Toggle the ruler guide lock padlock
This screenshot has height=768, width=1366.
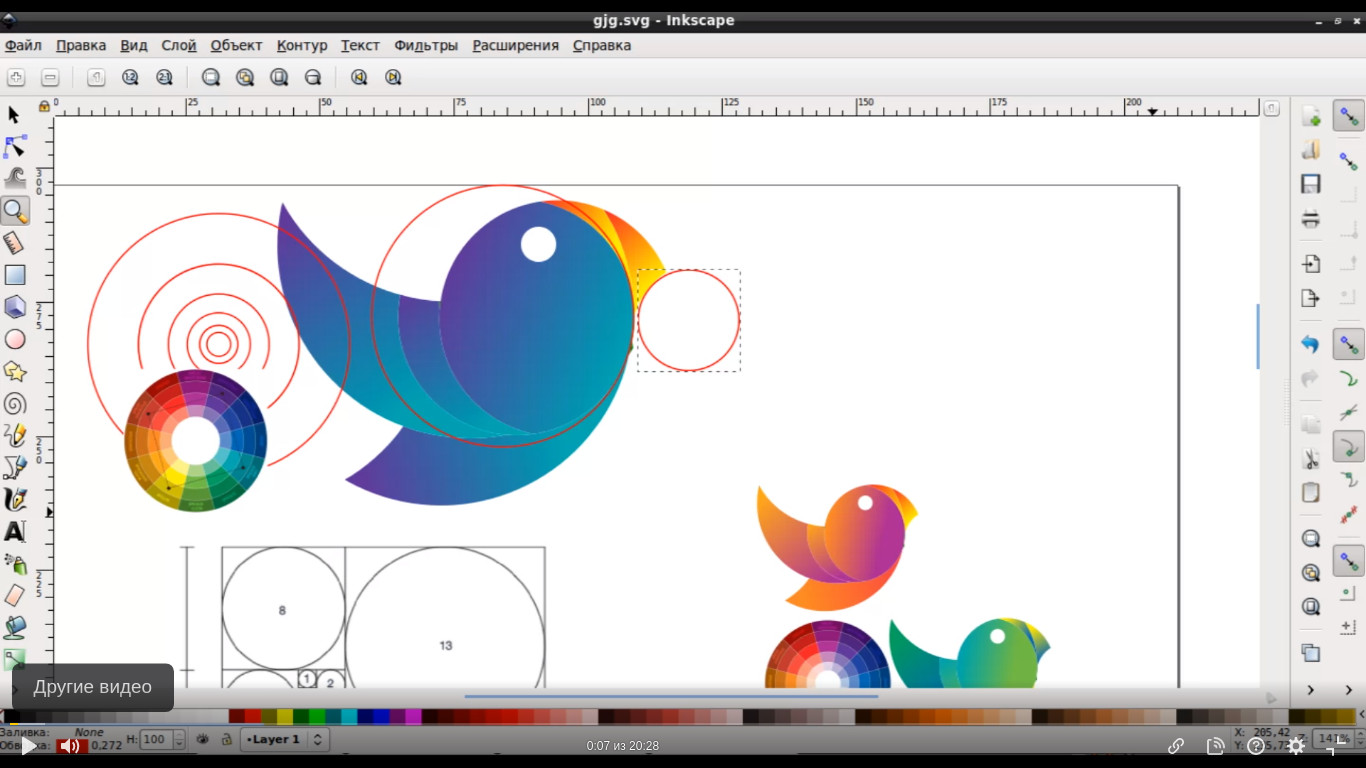(44, 106)
